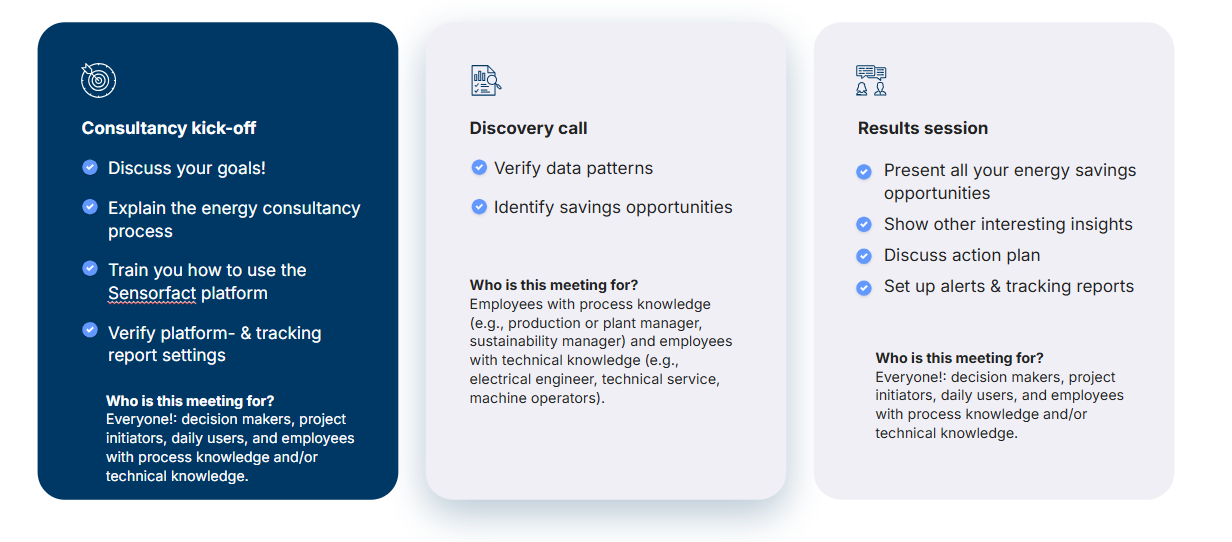Click checkmark beside 'Explain the energy consultancy process'

click(x=90, y=207)
